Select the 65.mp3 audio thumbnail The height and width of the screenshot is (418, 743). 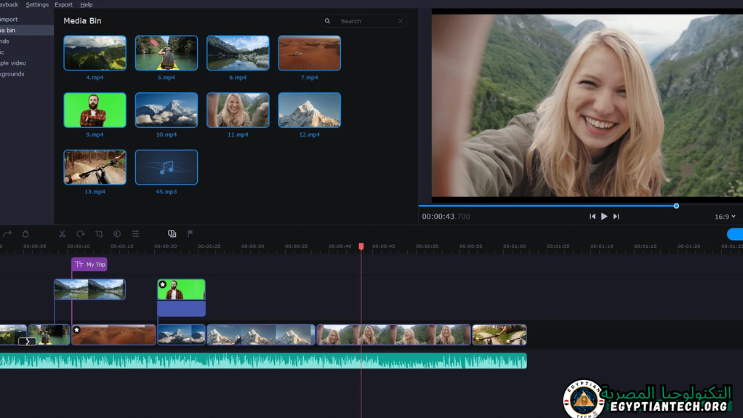(166, 167)
